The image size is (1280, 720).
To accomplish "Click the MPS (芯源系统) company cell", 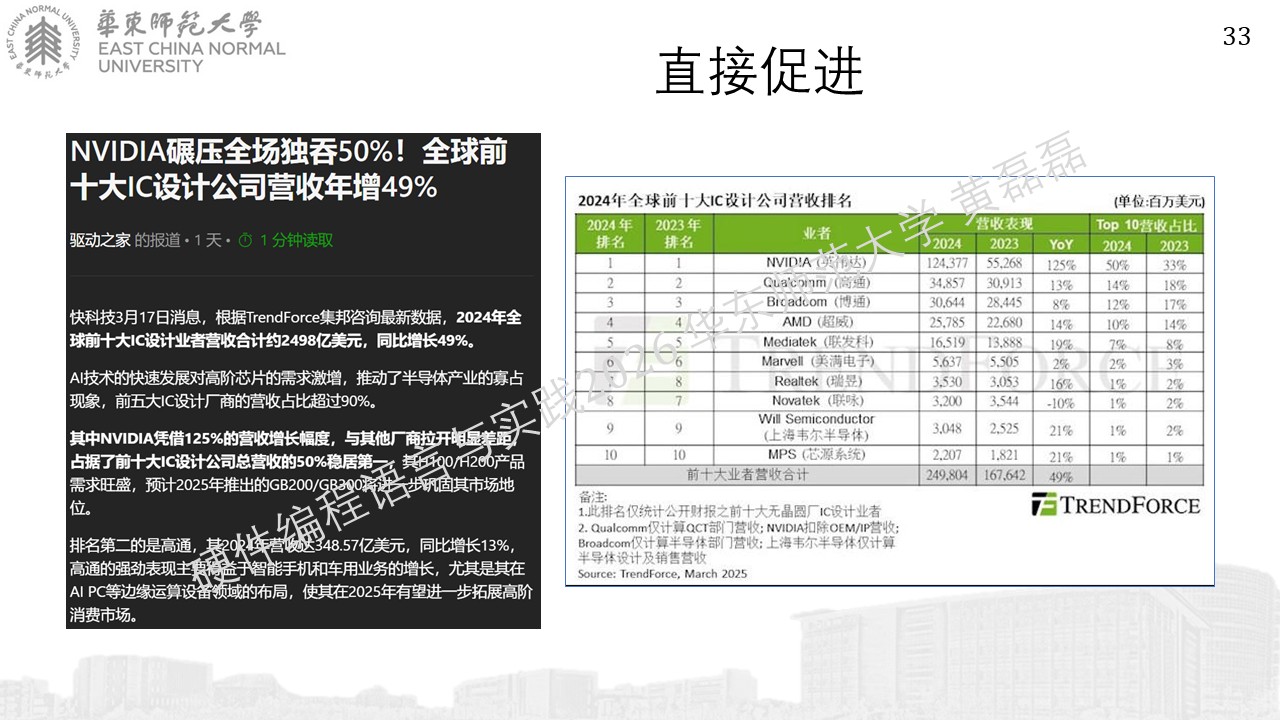I will pos(816,455).
